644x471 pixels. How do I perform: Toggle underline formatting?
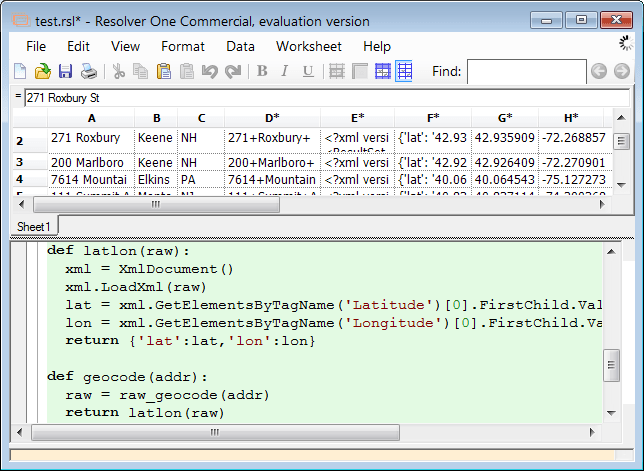coord(308,71)
